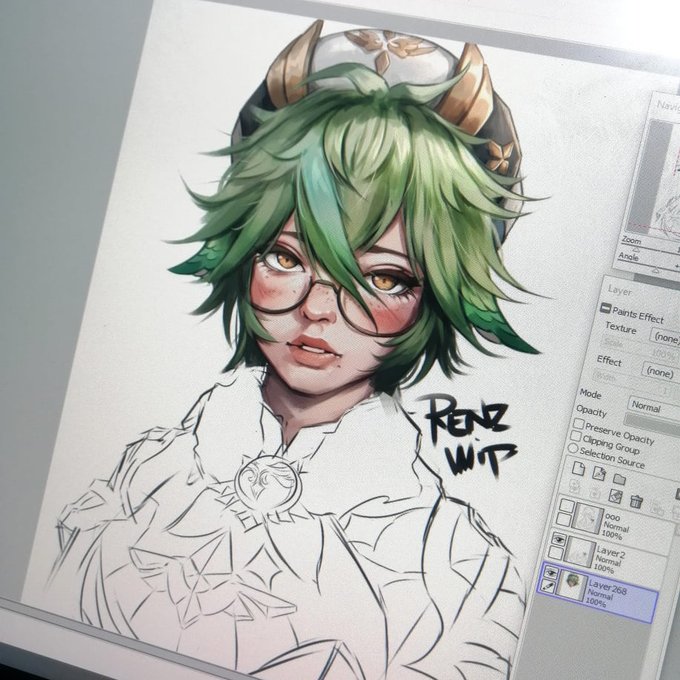The image size is (680, 680).
Task: Toggle visibility of Layer2
Action: [559, 539]
